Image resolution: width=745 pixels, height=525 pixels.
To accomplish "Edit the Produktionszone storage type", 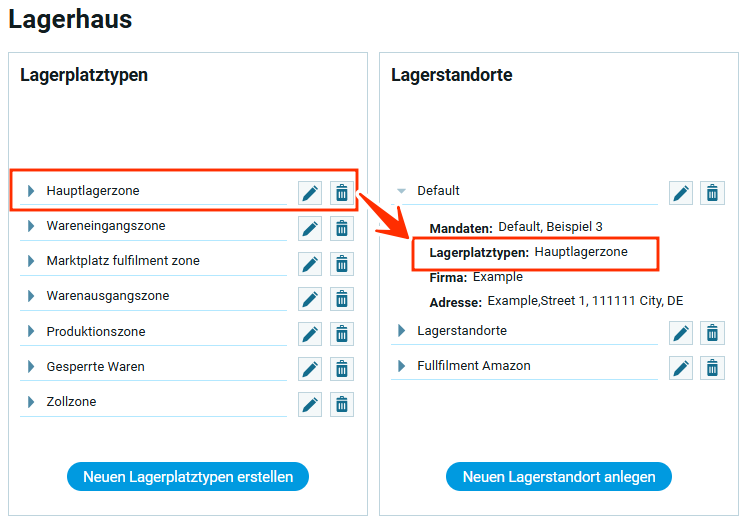I will point(310,333).
